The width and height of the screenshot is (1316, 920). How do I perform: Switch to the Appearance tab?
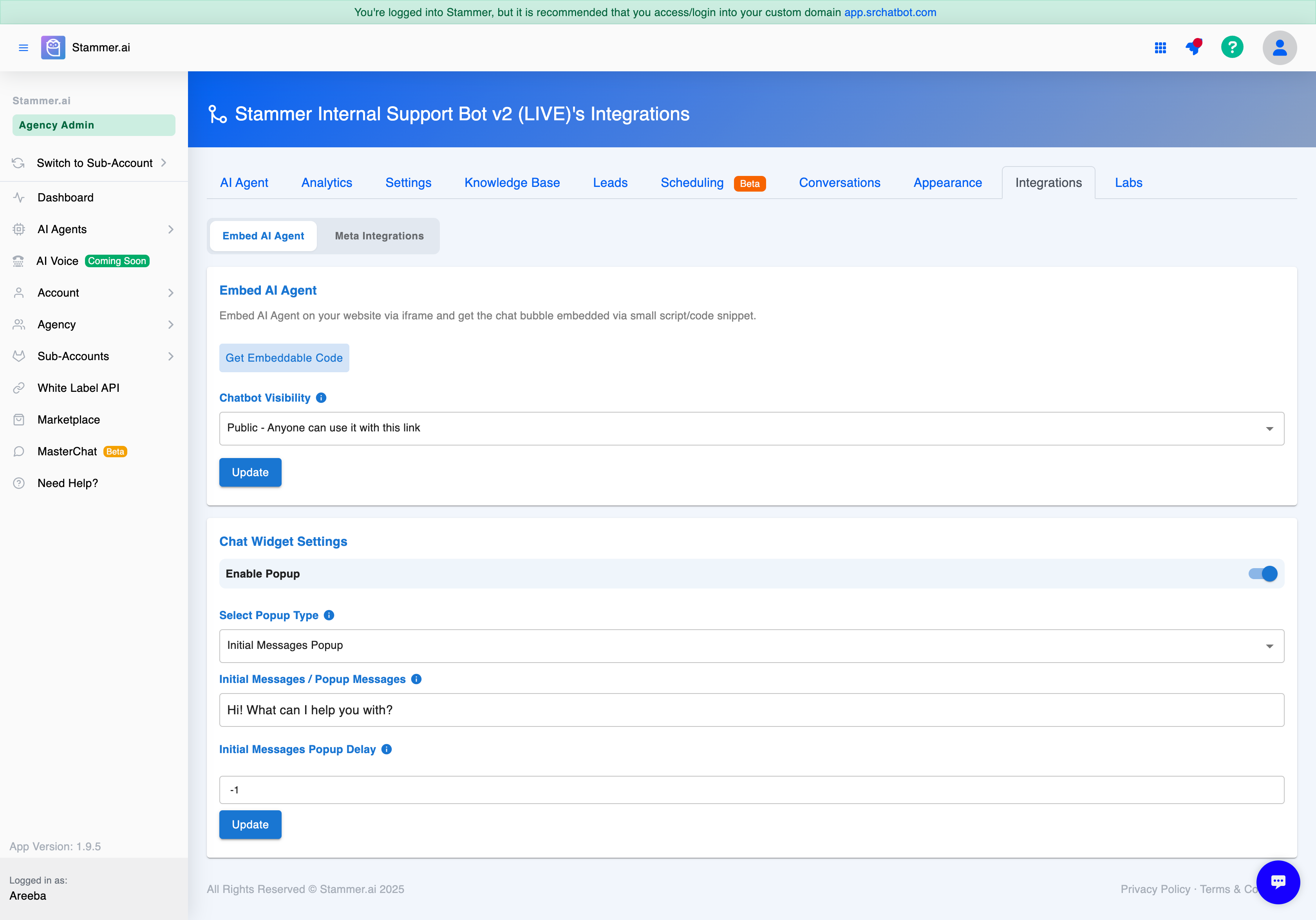pyautogui.click(x=947, y=183)
